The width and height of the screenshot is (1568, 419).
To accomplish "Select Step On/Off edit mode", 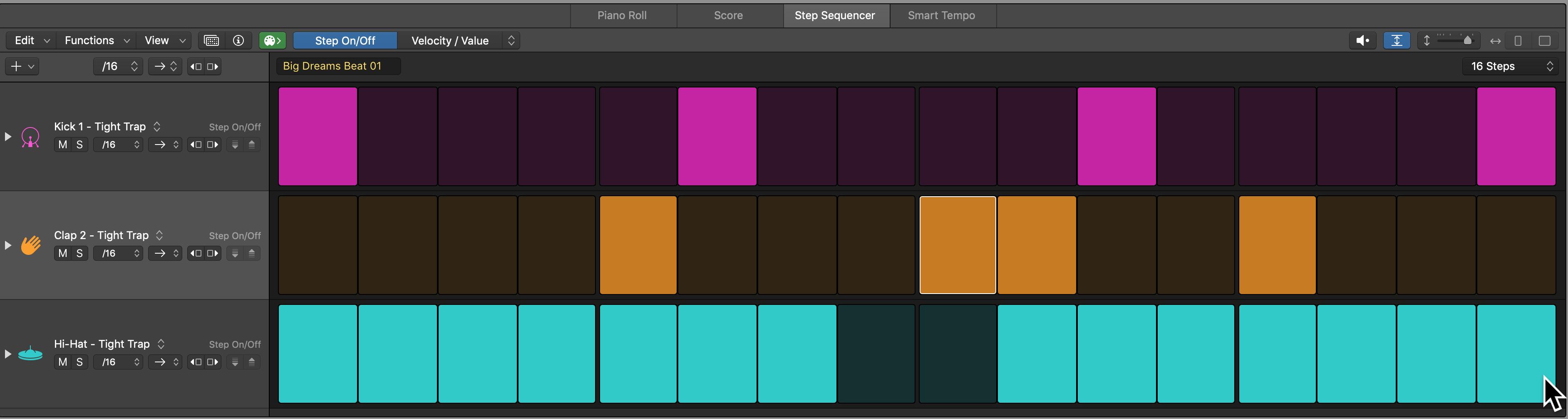I will [x=345, y=40].
